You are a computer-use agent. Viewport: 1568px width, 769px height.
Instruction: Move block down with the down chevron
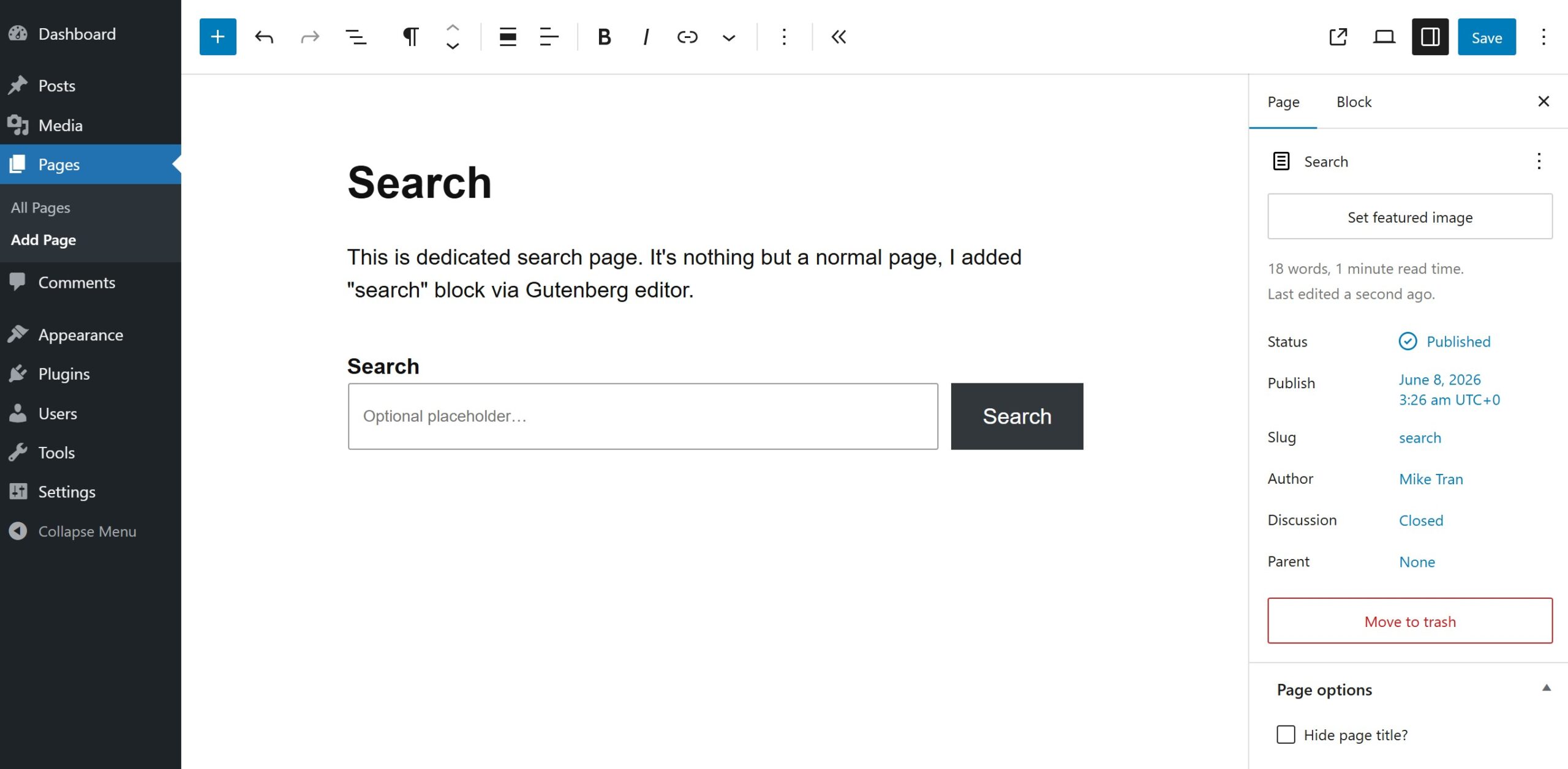point(453,47)
